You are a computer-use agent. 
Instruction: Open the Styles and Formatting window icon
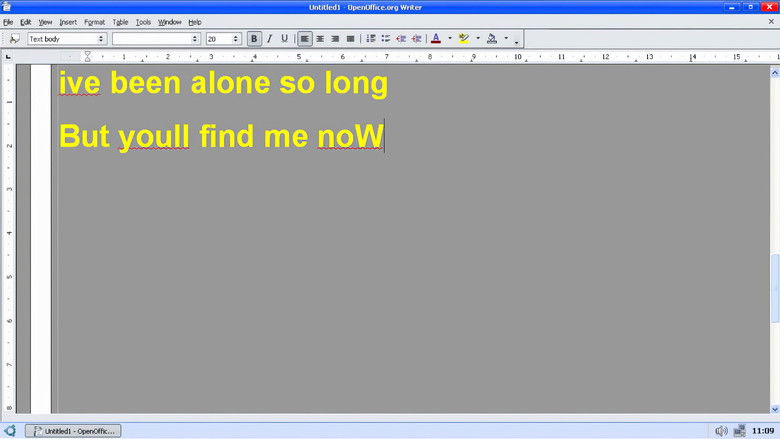14,39
